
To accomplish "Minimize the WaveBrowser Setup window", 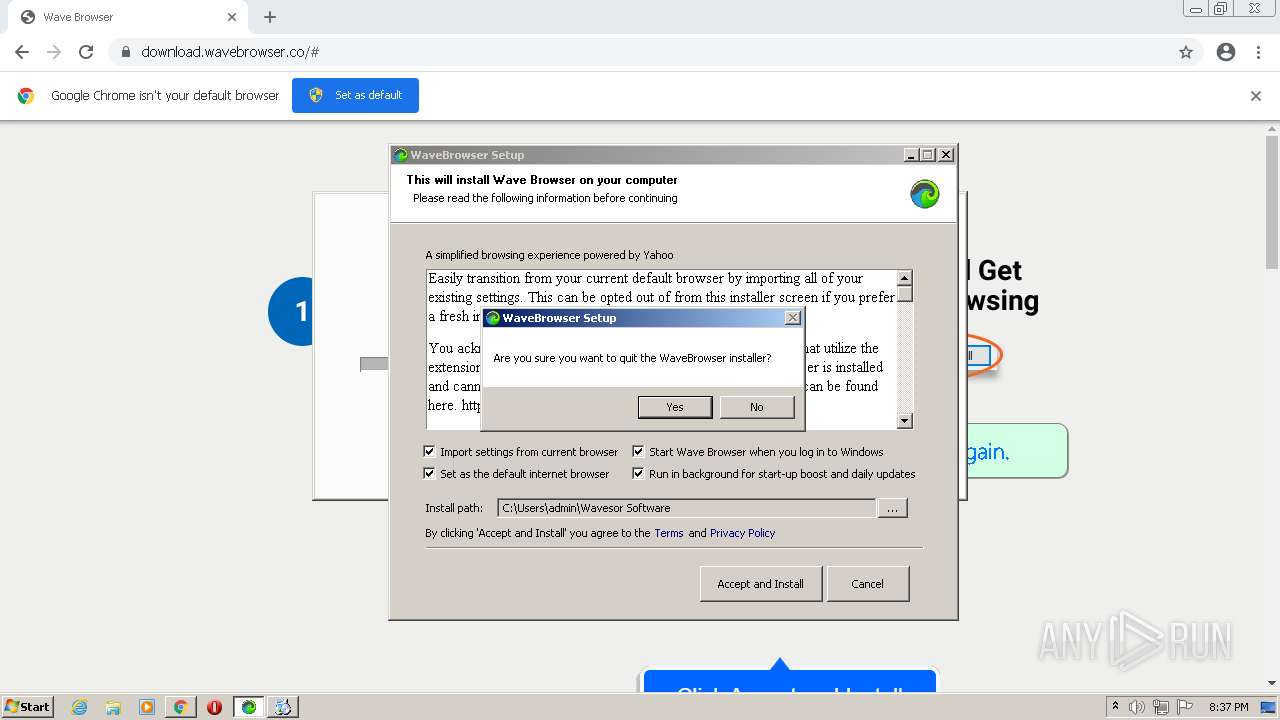I will coord(911,155).
